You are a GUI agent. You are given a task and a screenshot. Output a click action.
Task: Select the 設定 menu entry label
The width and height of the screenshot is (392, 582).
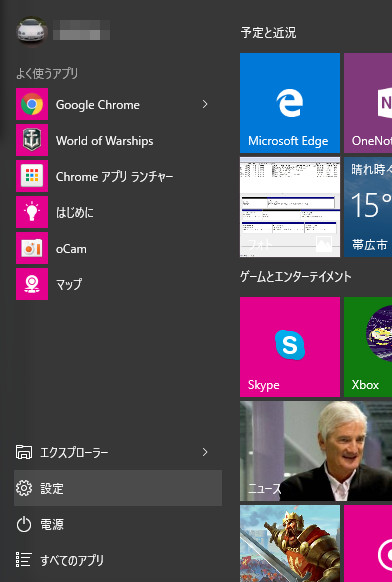[x=52, y=488]
